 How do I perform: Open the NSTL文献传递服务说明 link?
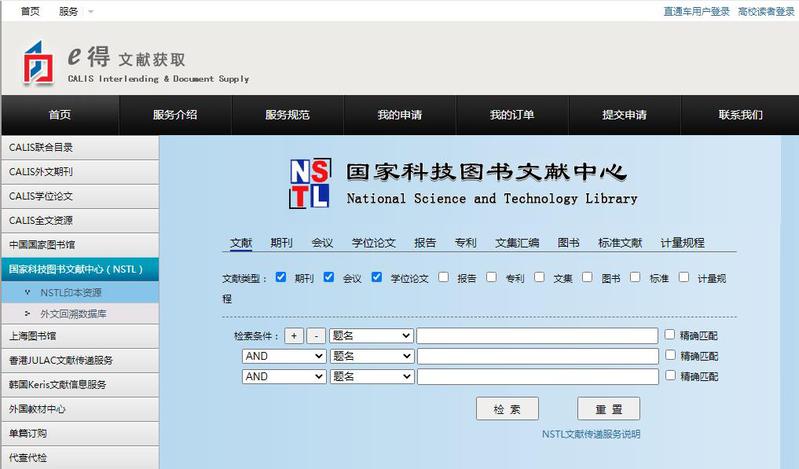[x=591, y=434]
